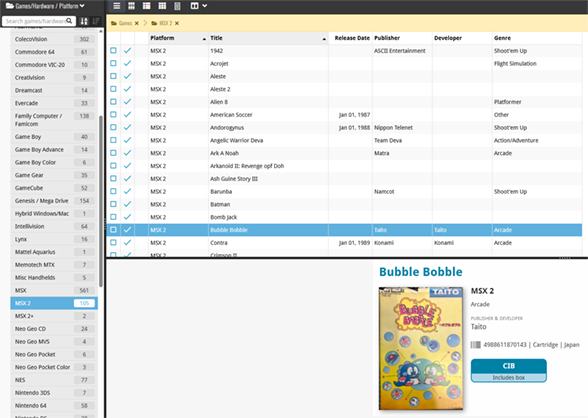Open the Neo Geo Pocket Color folder
The width and height of the screenshot is (588, 418).
pos(54,367)
